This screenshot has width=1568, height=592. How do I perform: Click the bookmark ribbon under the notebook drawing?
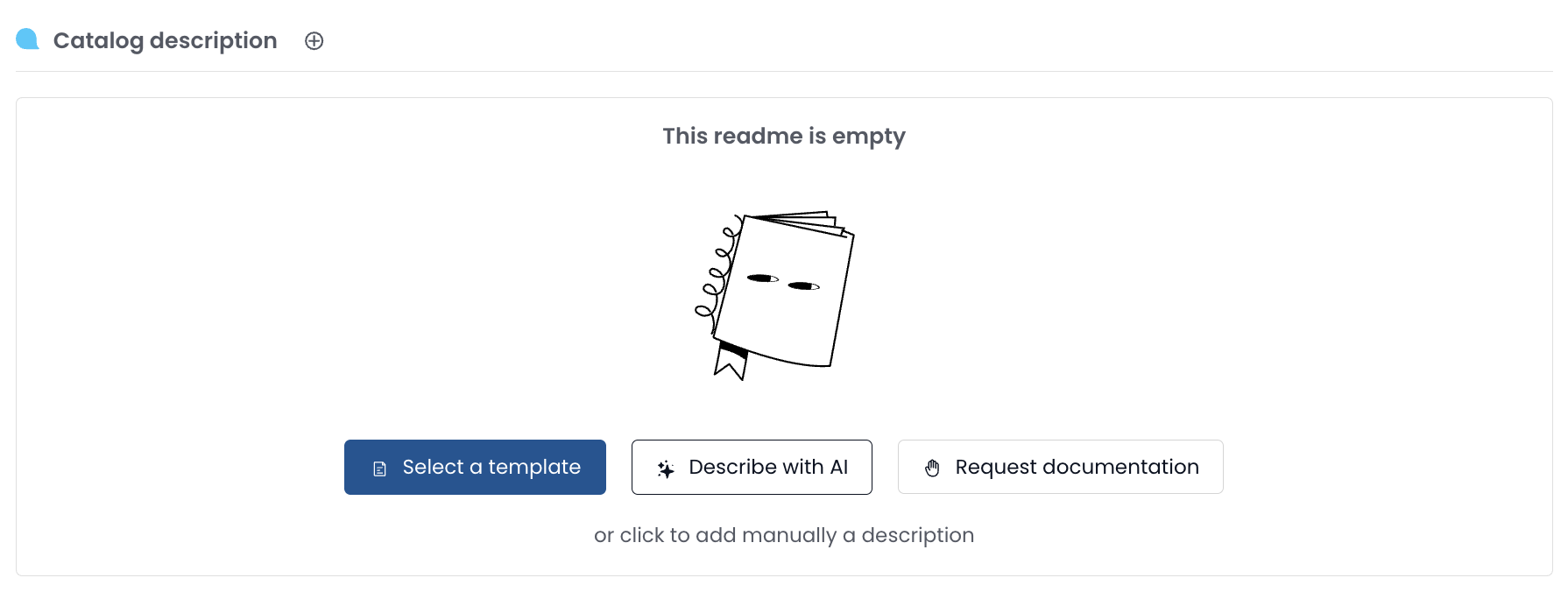pos(731,360)
